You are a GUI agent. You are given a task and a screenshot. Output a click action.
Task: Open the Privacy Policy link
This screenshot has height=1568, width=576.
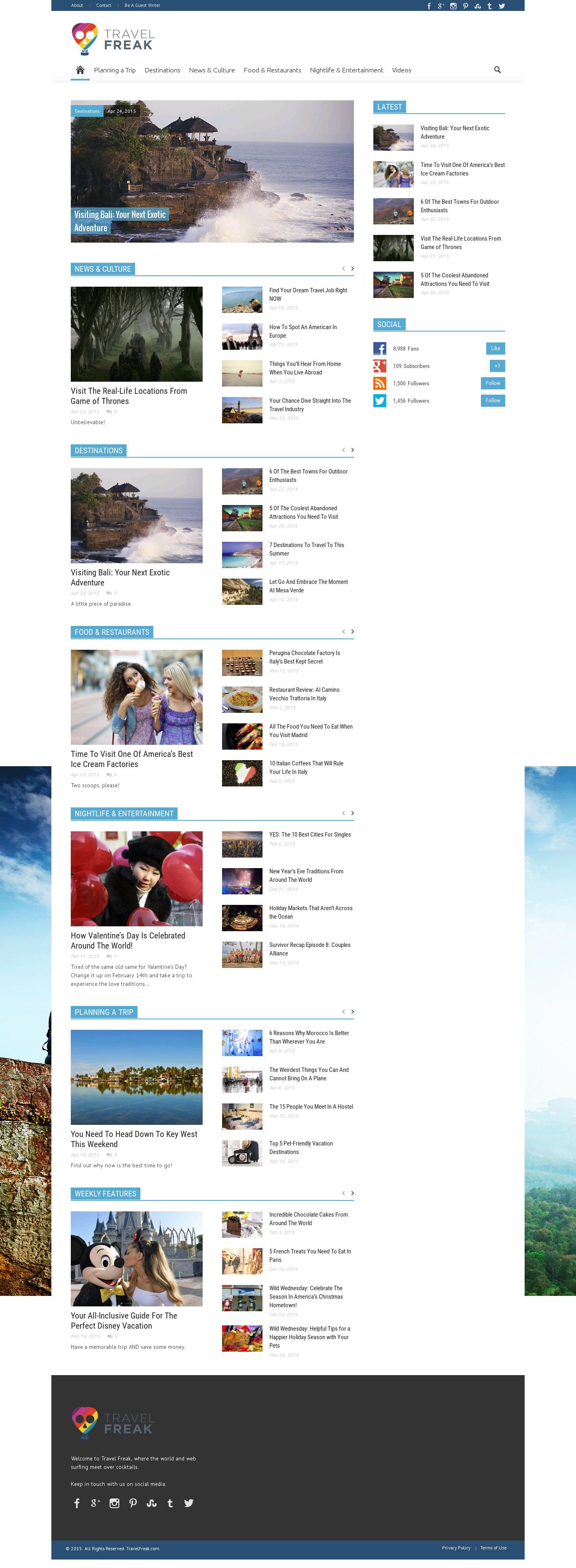(455, 1547)
